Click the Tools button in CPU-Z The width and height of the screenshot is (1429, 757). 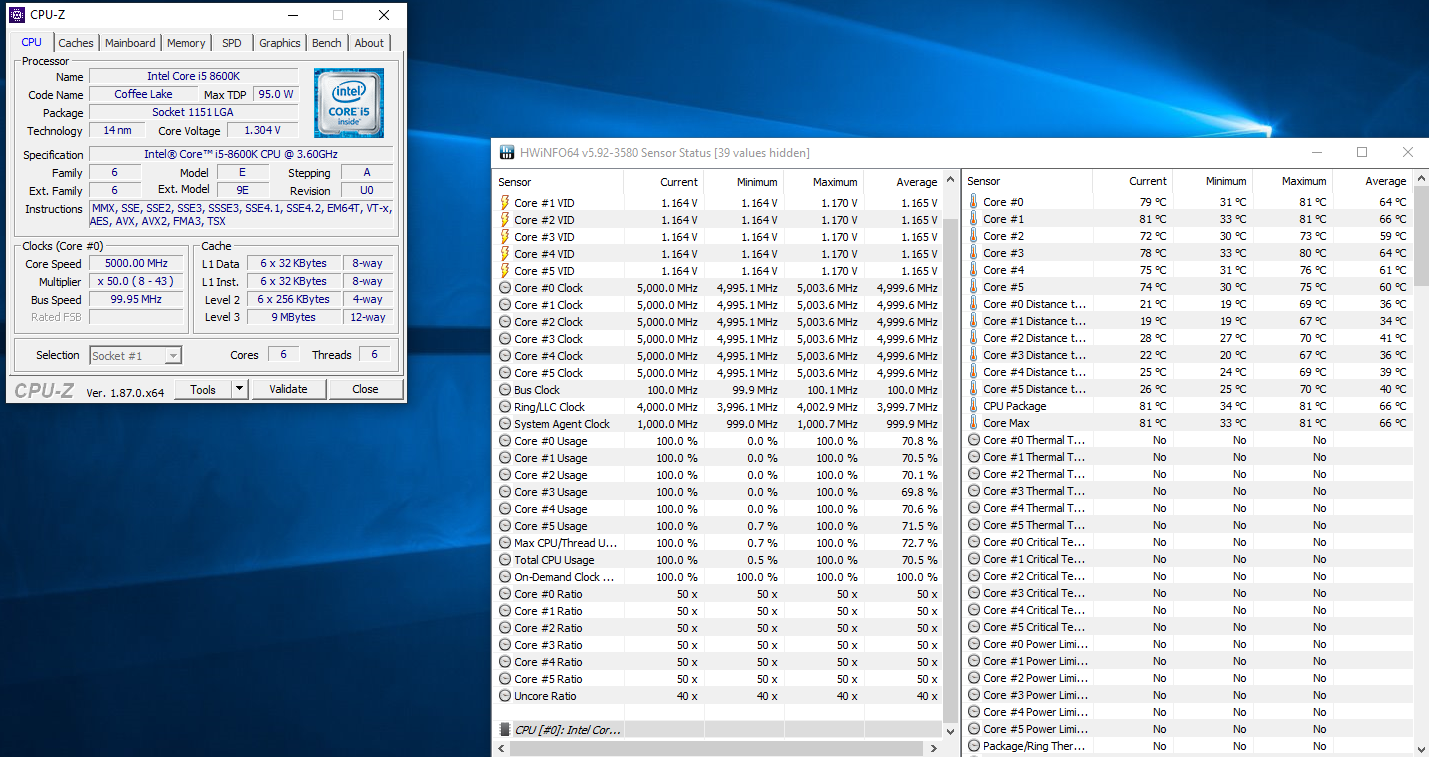(x=203, y=389)
